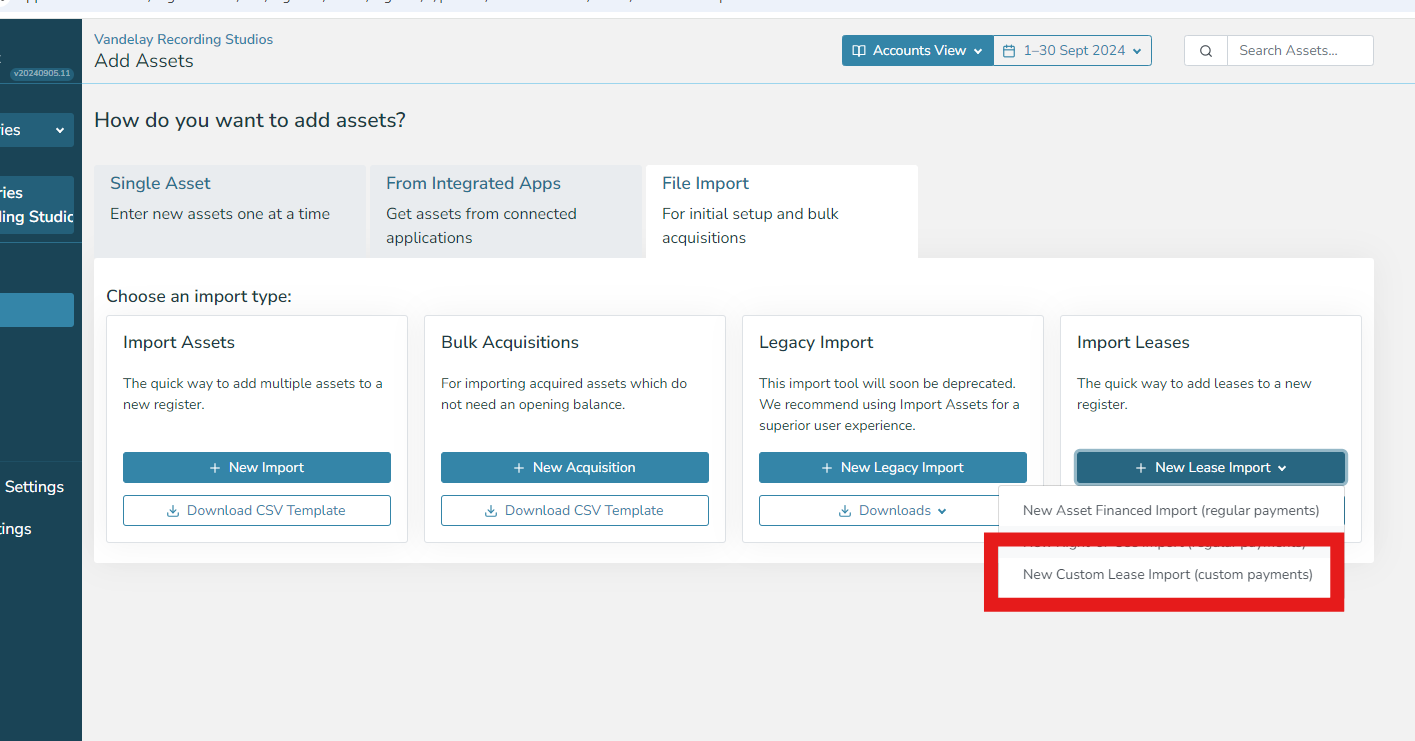This screenshot has height=741, width=1415.
Task: Click the book icon in Accounts View
Action: pyautogui.click(x=859, y=51)
